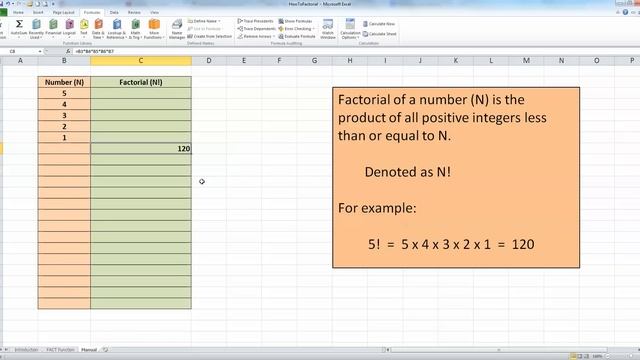
Task: Open Error Checking
Action: (x=296, y=29)
